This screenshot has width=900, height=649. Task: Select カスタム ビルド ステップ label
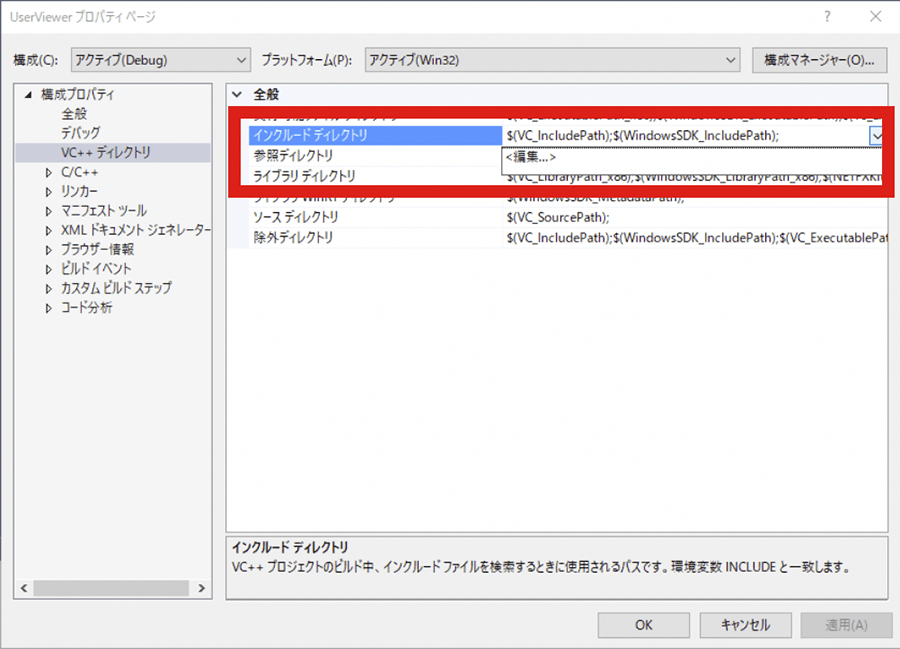[x=116, y=288]
